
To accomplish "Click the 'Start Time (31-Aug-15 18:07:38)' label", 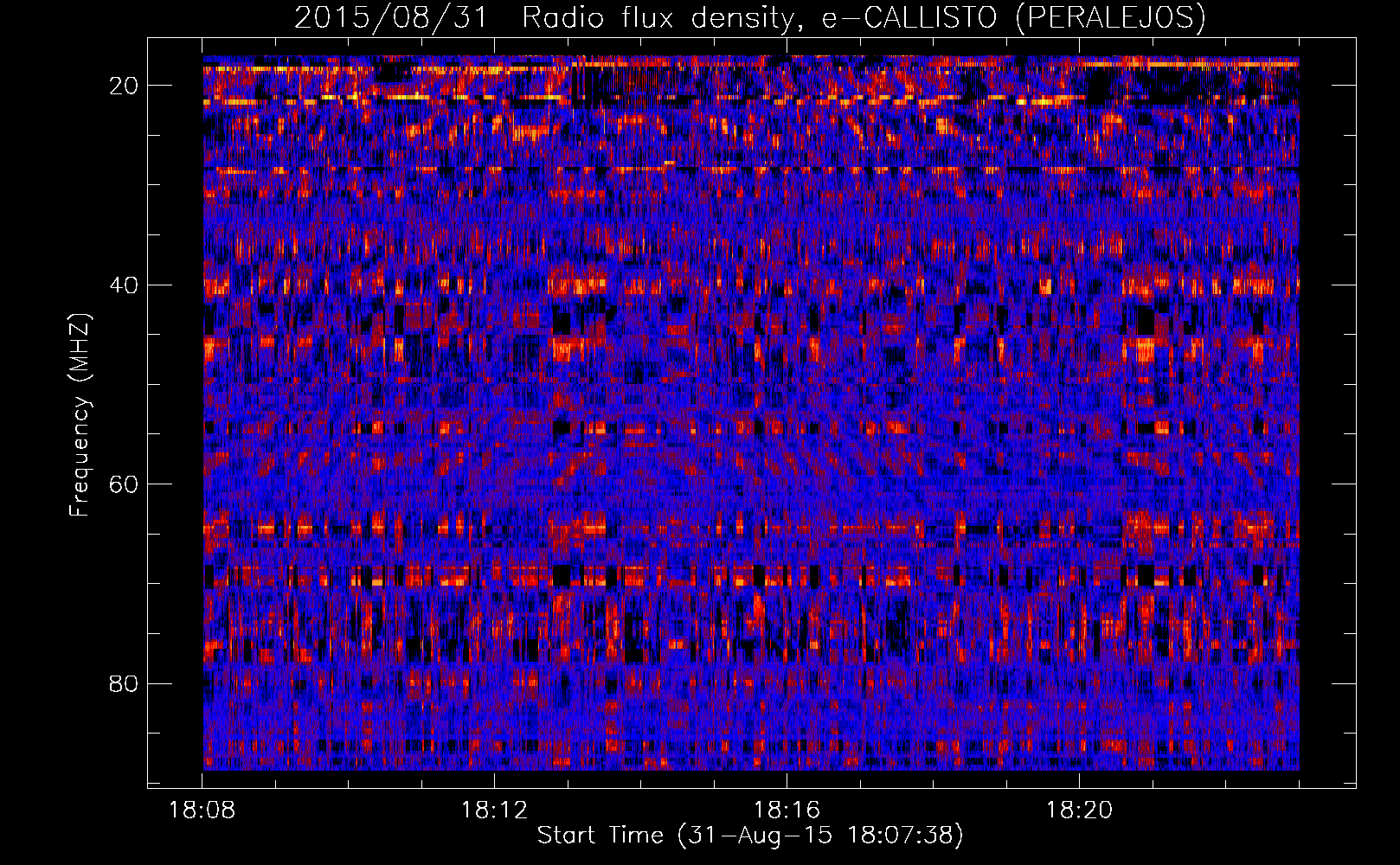I will pos(750,836).
